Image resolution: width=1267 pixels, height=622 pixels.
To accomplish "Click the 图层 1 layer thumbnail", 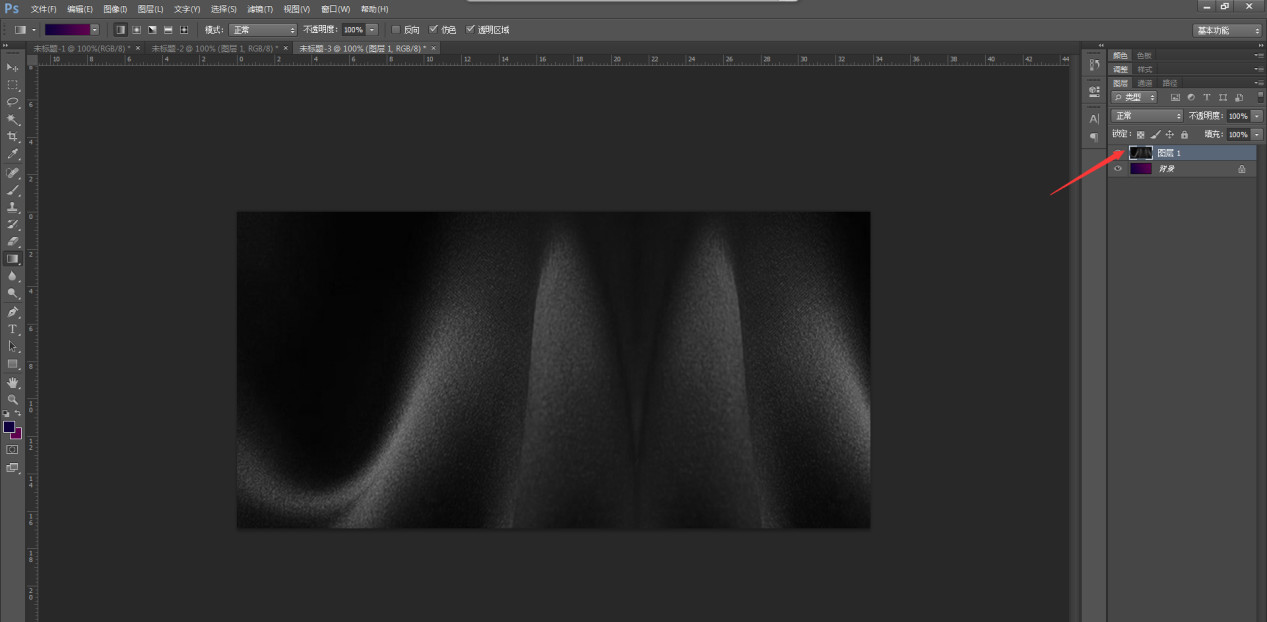I will coord(1140,153).
